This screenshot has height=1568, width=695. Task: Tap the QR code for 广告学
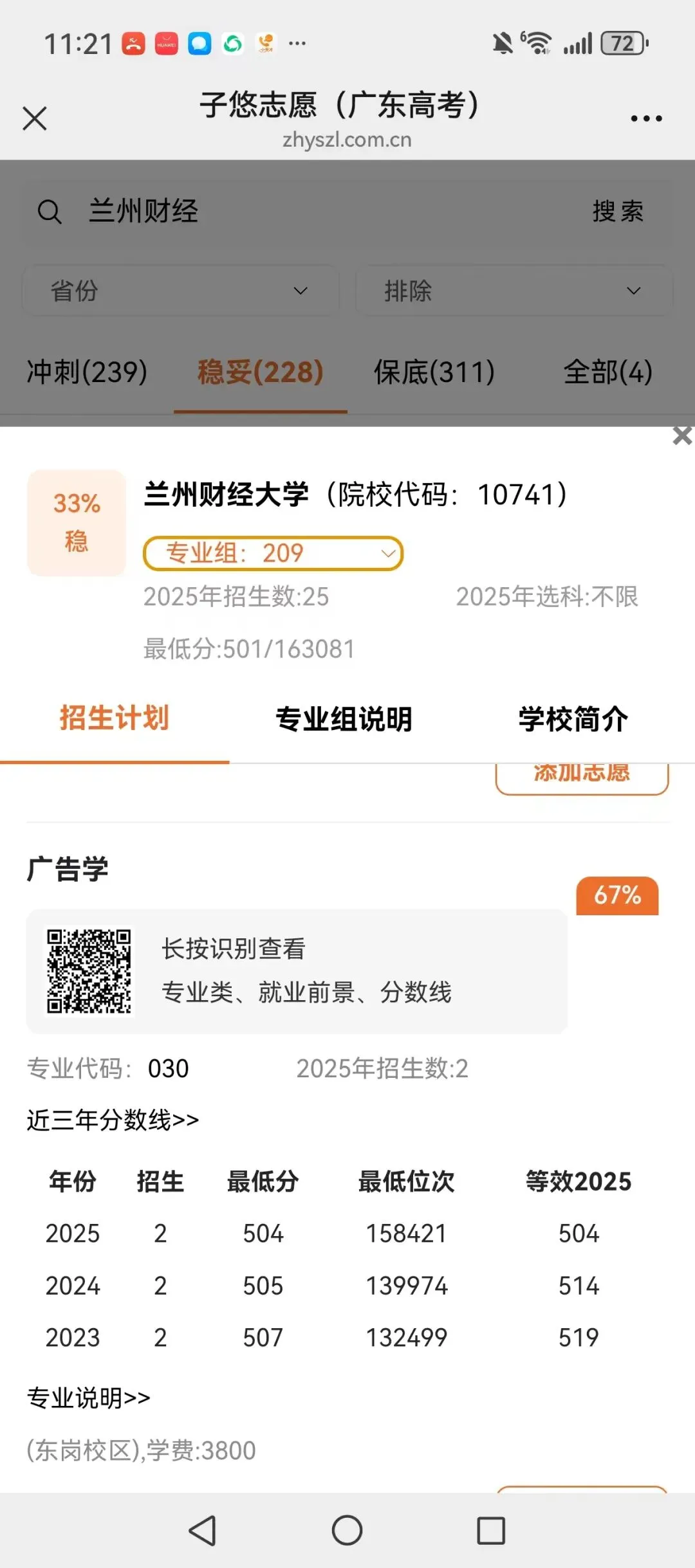[89, 971]
